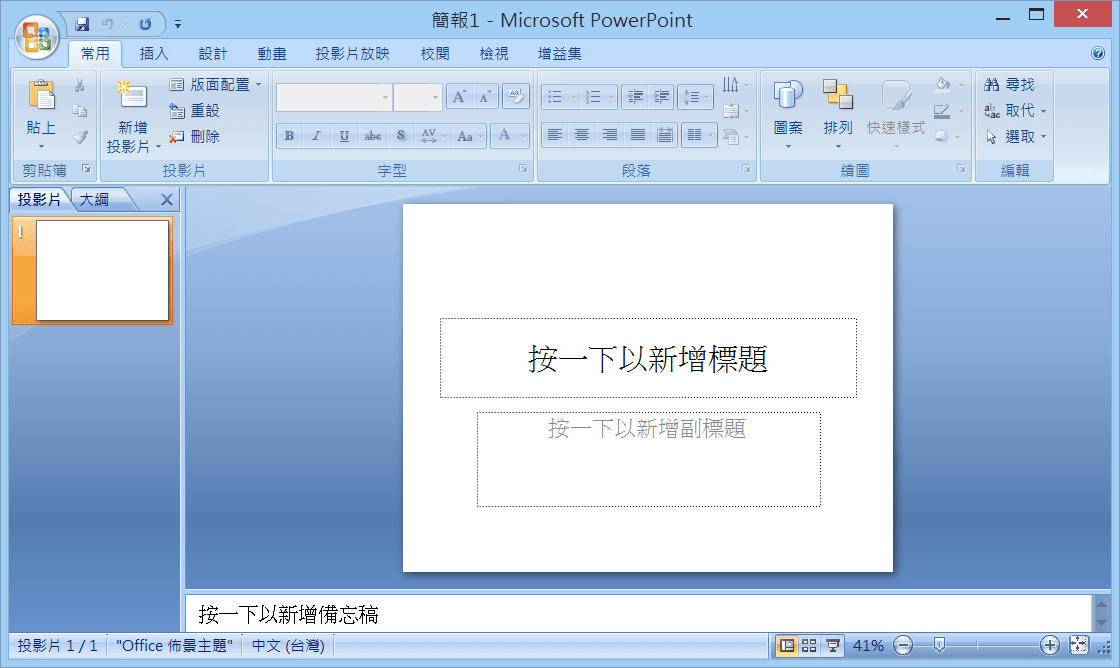
Task: Click the 刪除 delete slide button
Action: click(194, 136)
